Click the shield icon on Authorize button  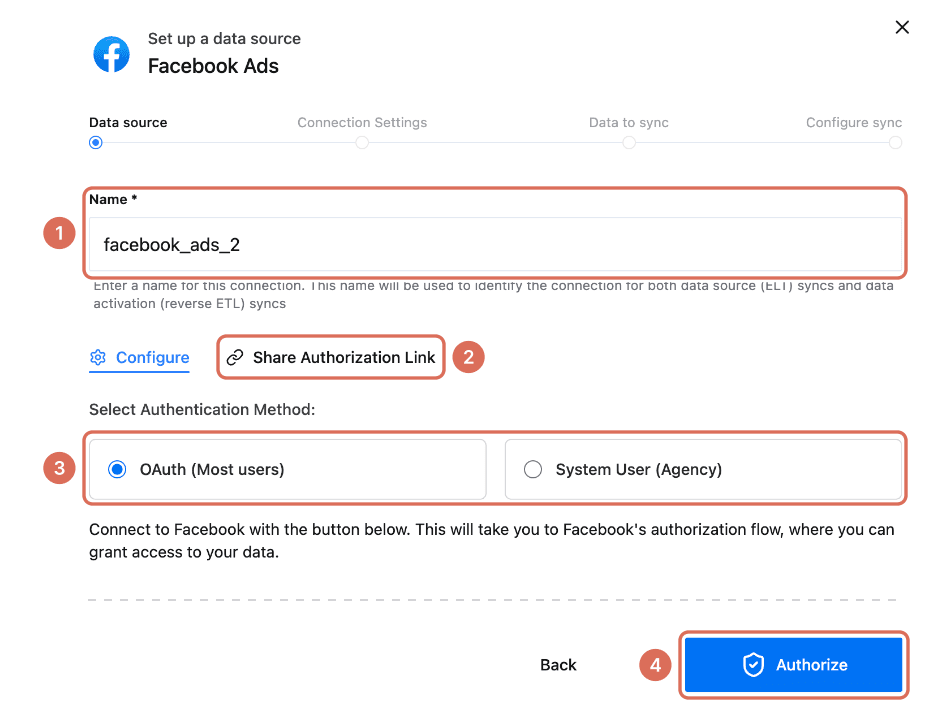pos(753,664)
